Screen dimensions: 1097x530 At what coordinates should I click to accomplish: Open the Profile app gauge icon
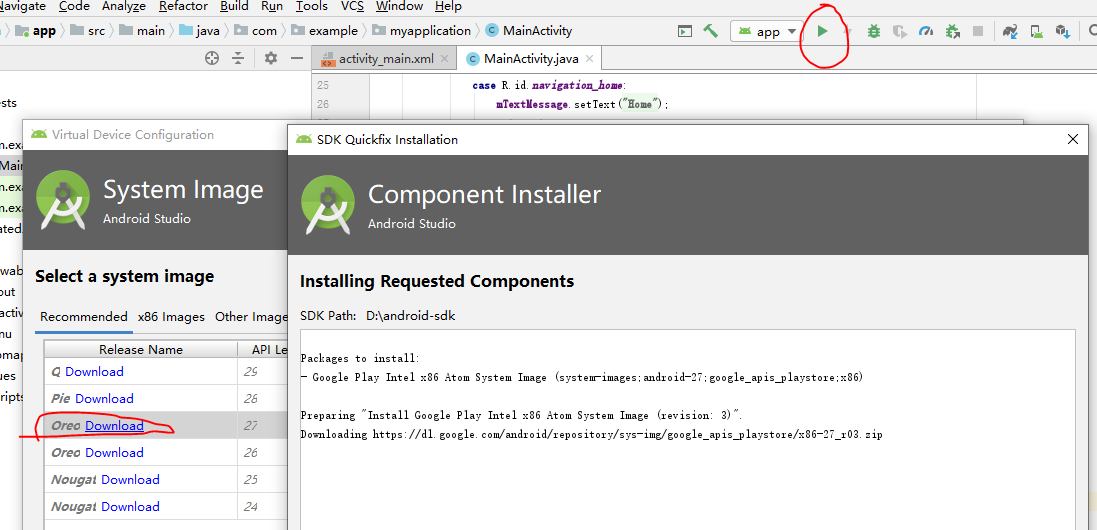click(x=926, y=31)
